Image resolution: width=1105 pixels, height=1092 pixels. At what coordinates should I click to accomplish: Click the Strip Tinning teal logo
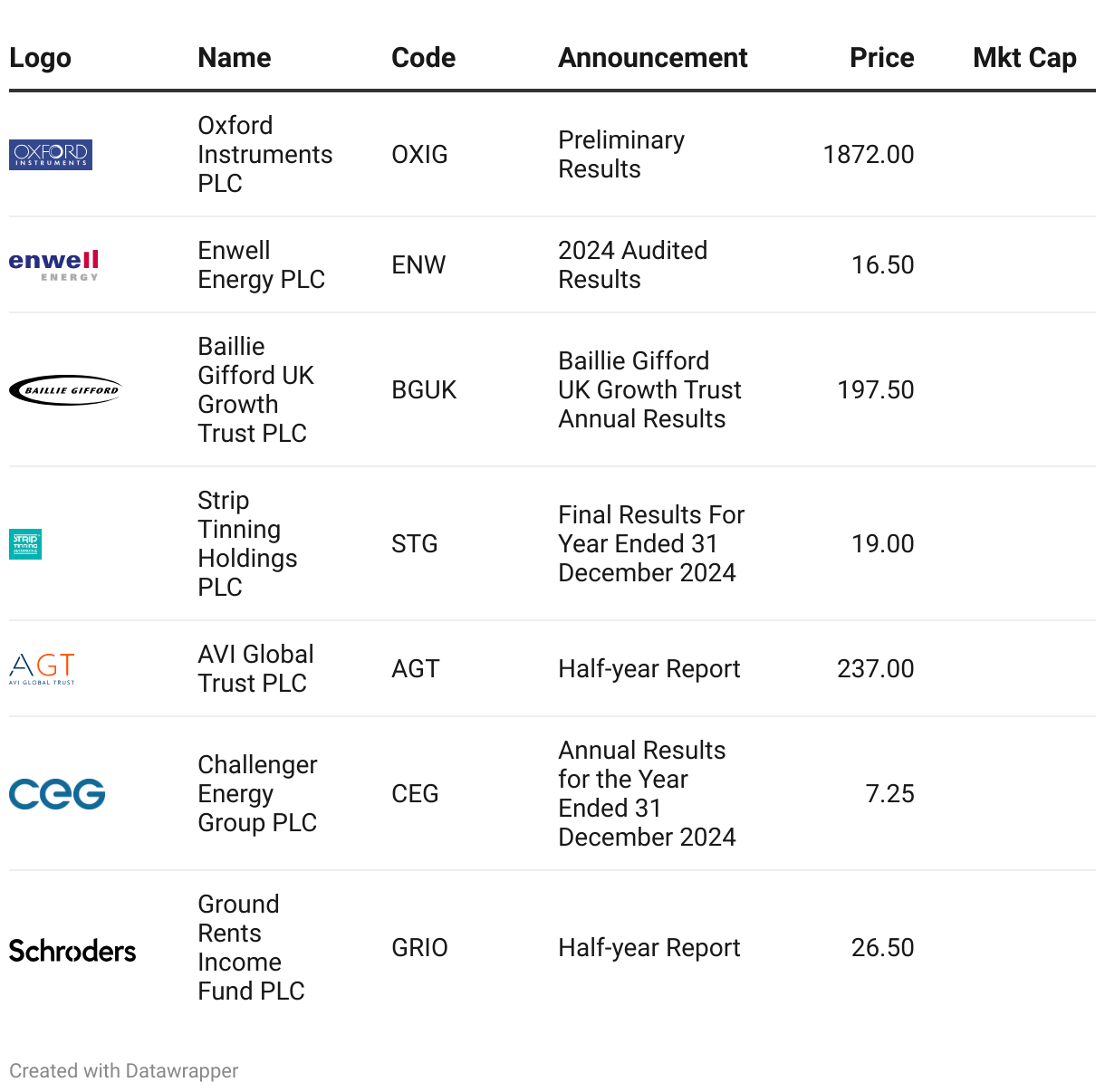click(25, 544)
